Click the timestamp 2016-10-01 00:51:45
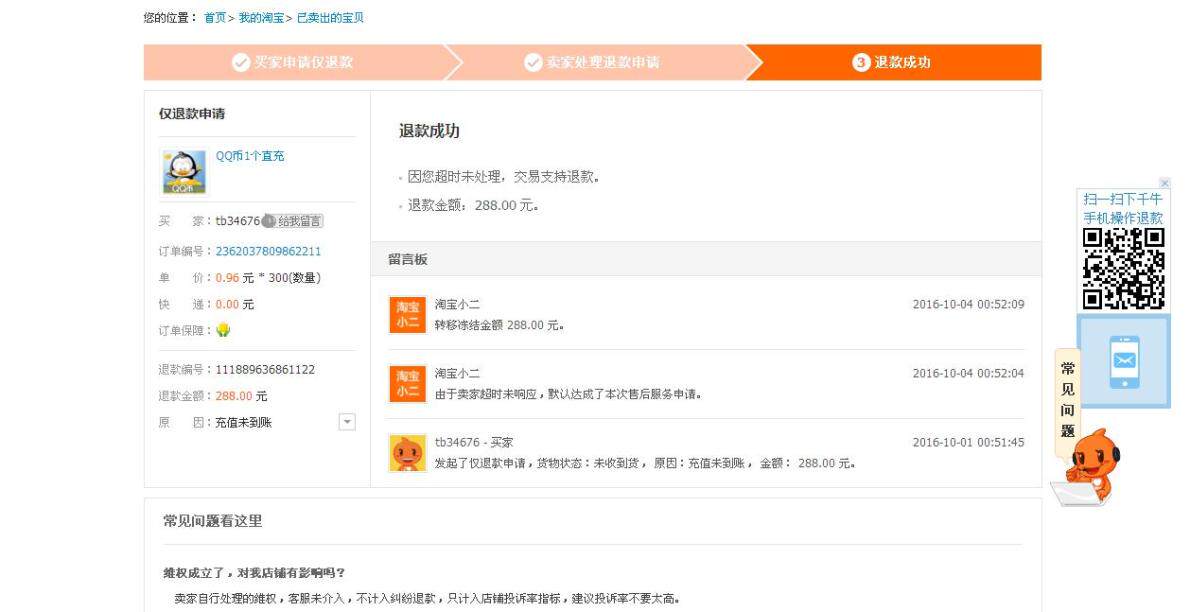1190x612 pixels. pyautogui.click(x=968, y=443)
